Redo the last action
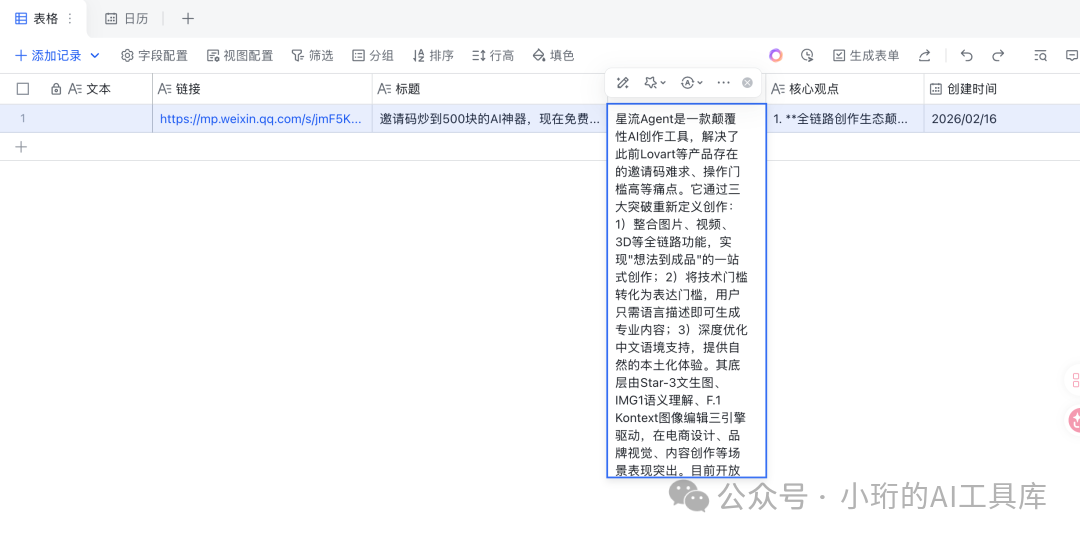The image size is (1080, 539). [998, 56]
